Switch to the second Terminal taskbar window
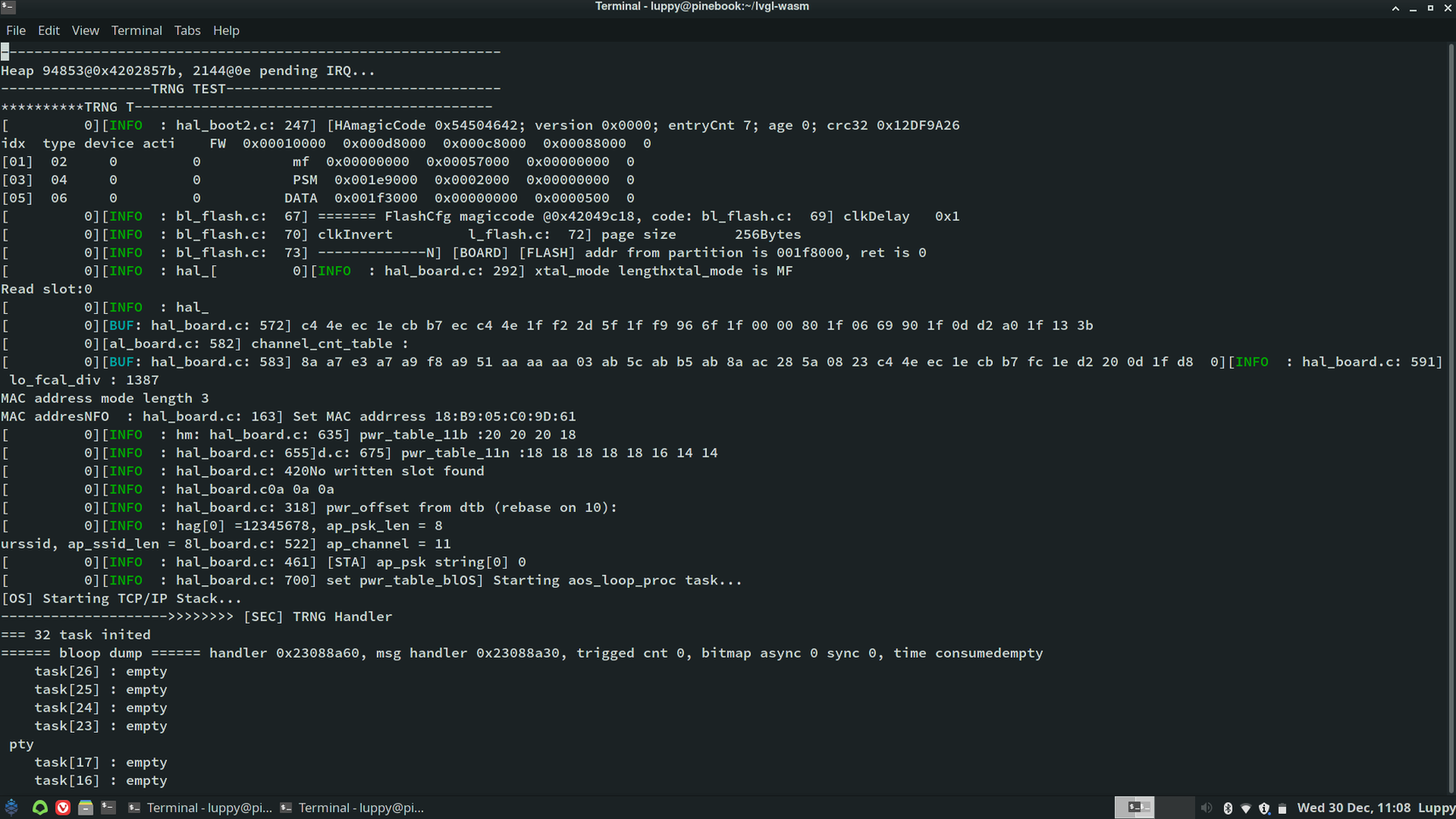 click(x=352, y=807)
